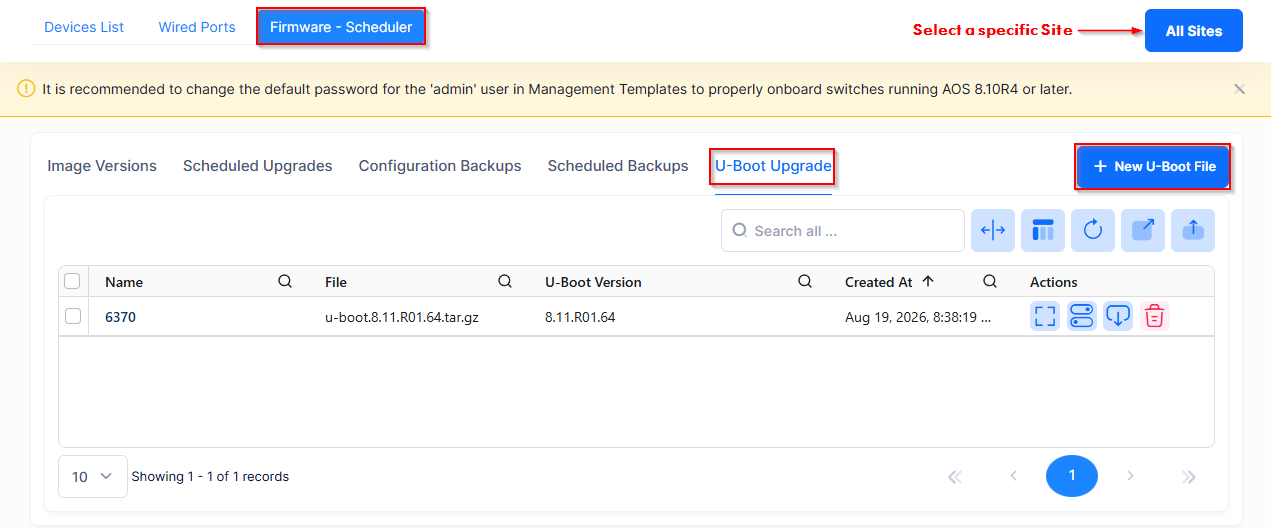This screenshot has height=528, width=1271.
Task: Delete the 6370 U-Boot file
Action: [1155, 316]
